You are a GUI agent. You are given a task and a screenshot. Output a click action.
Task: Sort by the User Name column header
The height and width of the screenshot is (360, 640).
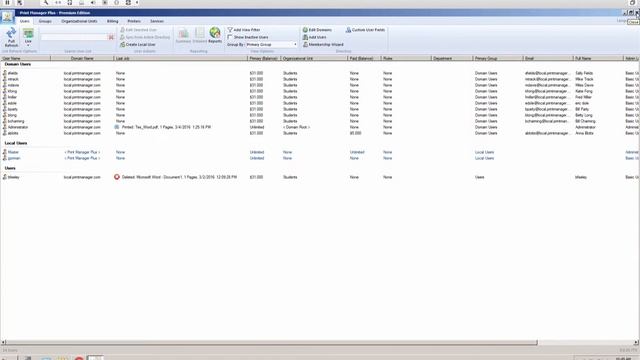[x=25, y=58]
